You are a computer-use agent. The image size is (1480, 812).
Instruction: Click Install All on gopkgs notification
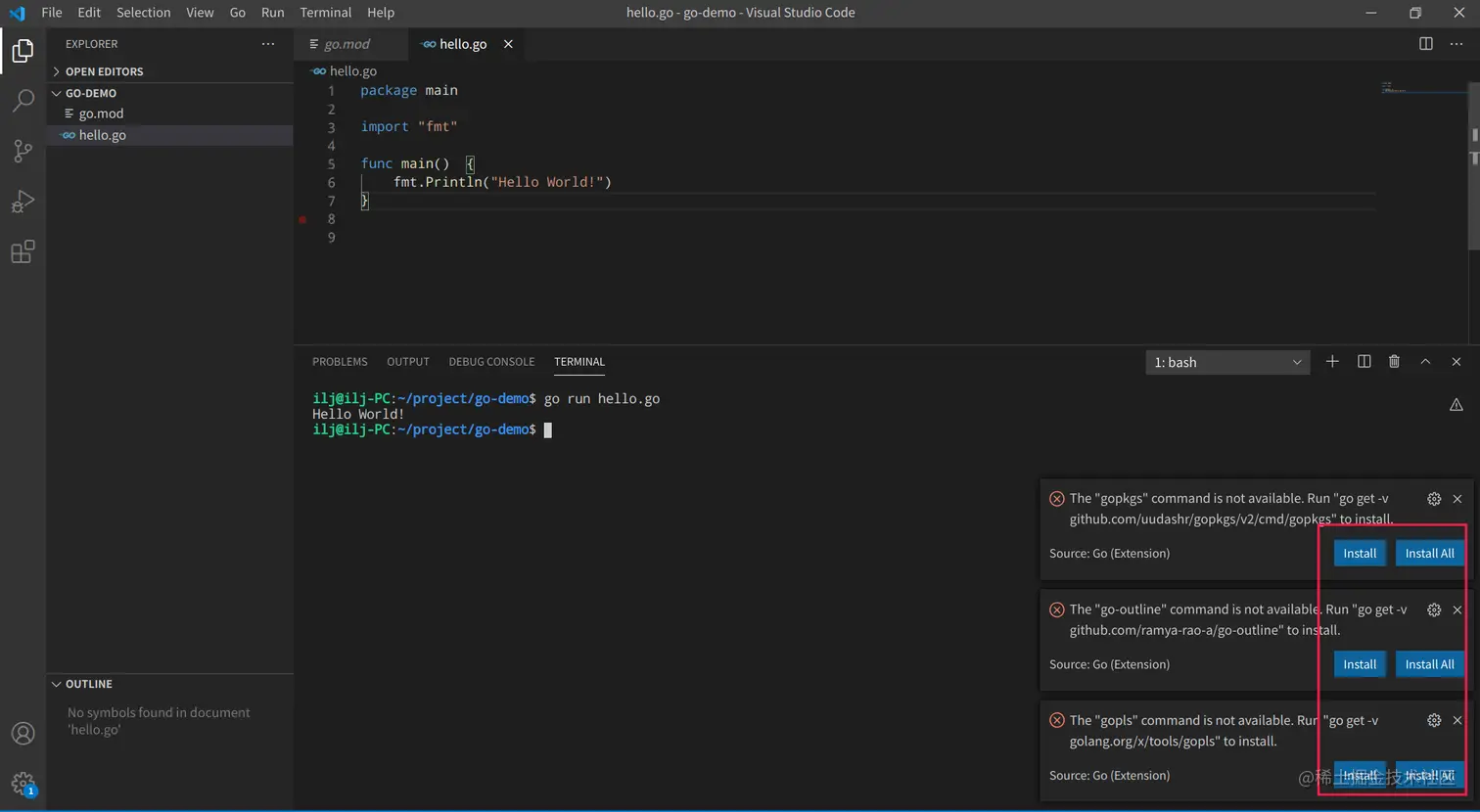coord(1429,554)
